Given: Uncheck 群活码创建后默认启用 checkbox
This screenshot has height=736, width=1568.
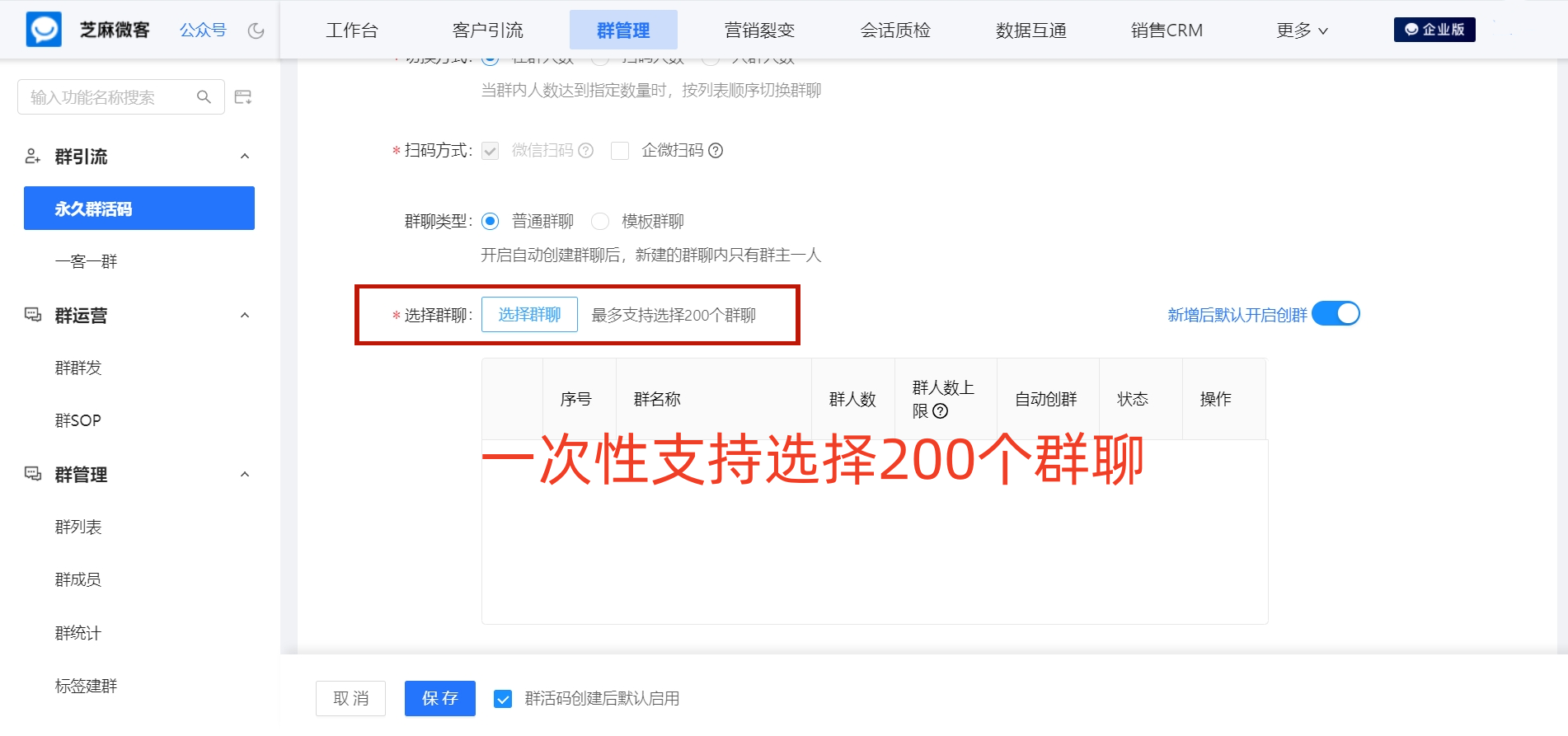Looking at the screenshot, I should tap(503, 699).
